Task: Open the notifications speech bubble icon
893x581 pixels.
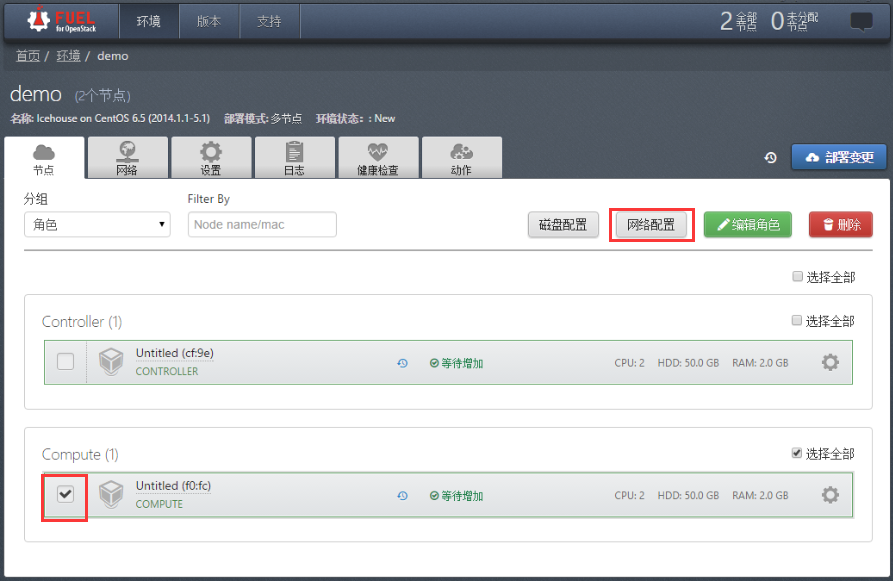Action: 861,22
